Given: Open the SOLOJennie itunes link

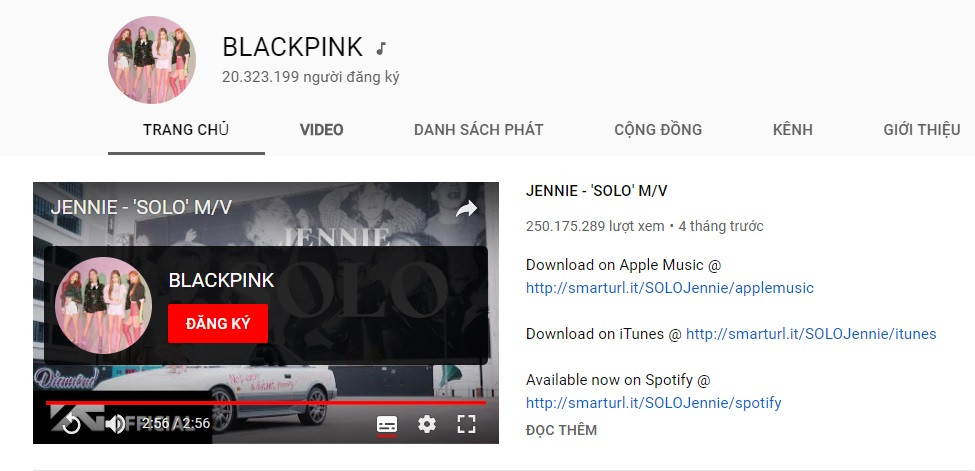Looking at the screenshot, I should [811, 334].
